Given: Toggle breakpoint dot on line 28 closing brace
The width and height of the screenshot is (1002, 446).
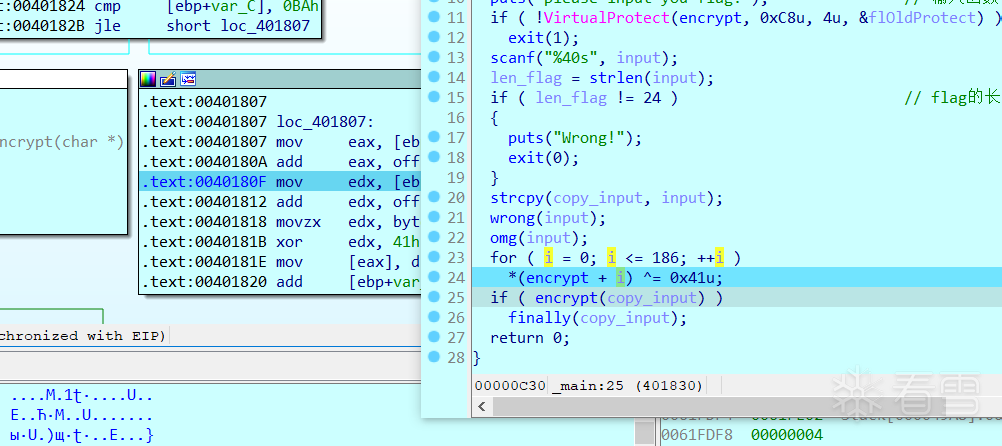Looking at the screenshot, I should [x=435, y=357].
